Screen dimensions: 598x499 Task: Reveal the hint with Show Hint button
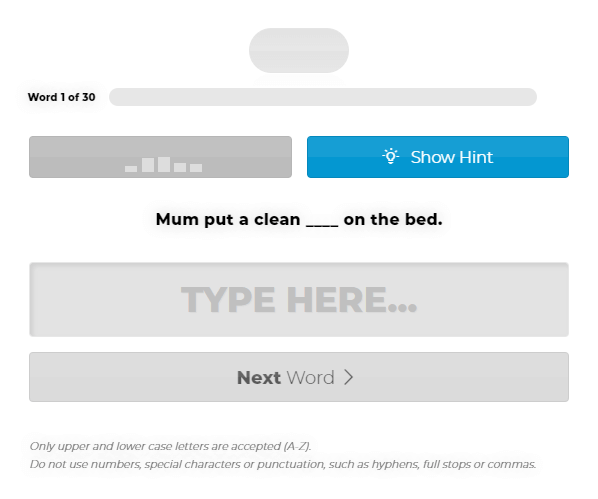click(438, 157)
